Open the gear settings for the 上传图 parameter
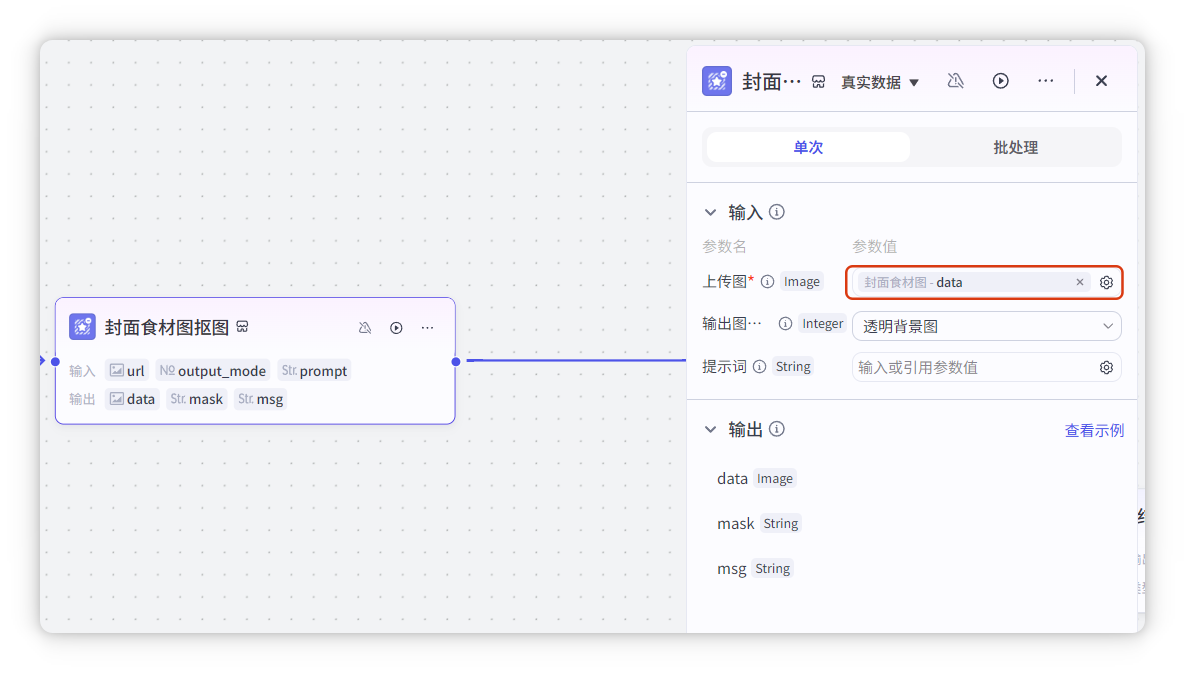 [x=1106, y=283]
